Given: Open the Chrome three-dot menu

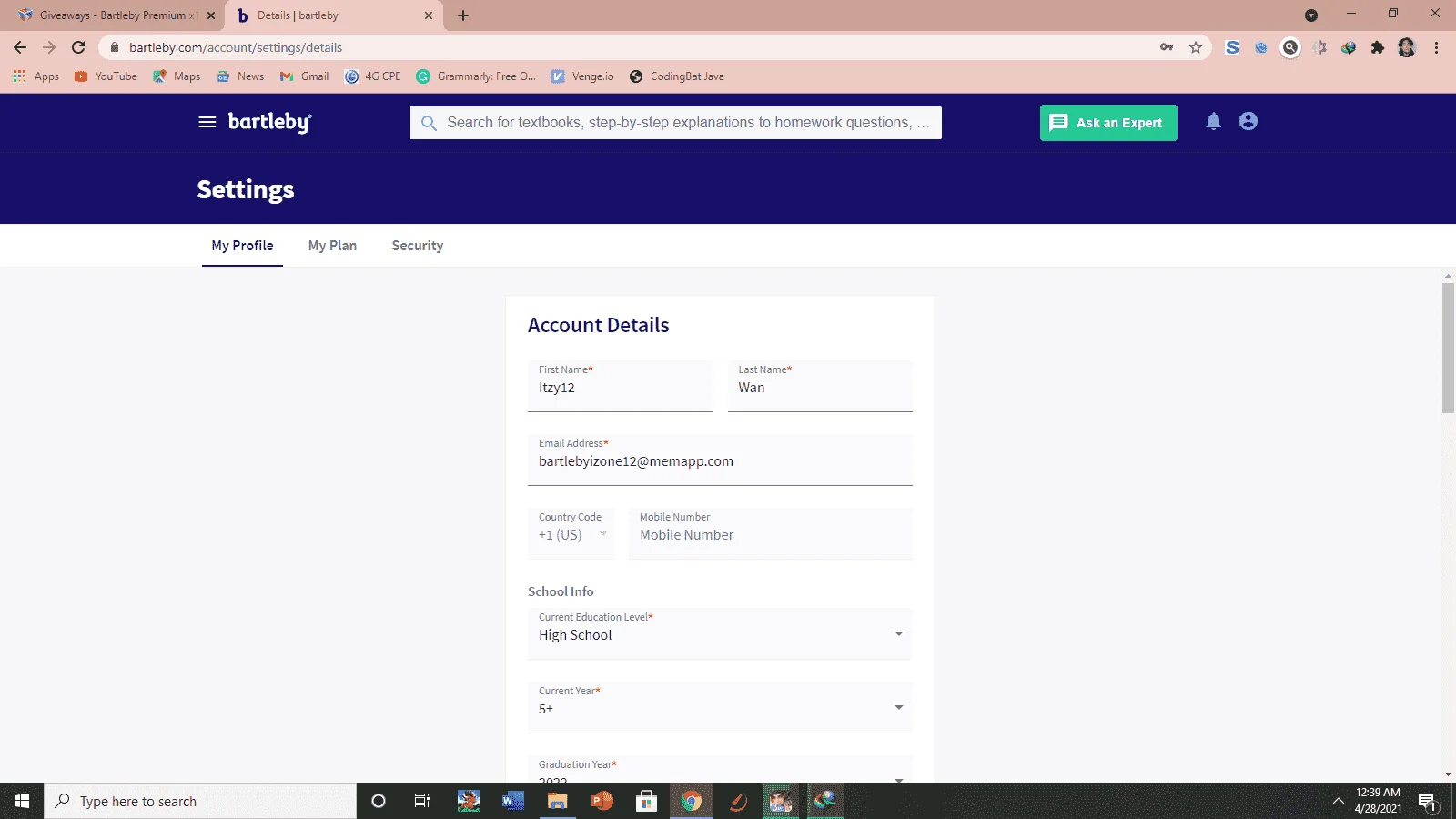Looking at the screenshot, I should click(1436, 47).
